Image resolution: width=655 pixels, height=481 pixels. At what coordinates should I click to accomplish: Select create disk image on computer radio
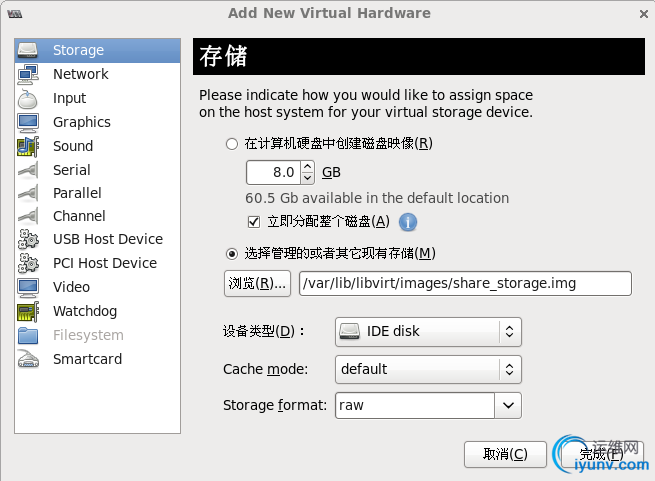(x=233, y=144)
